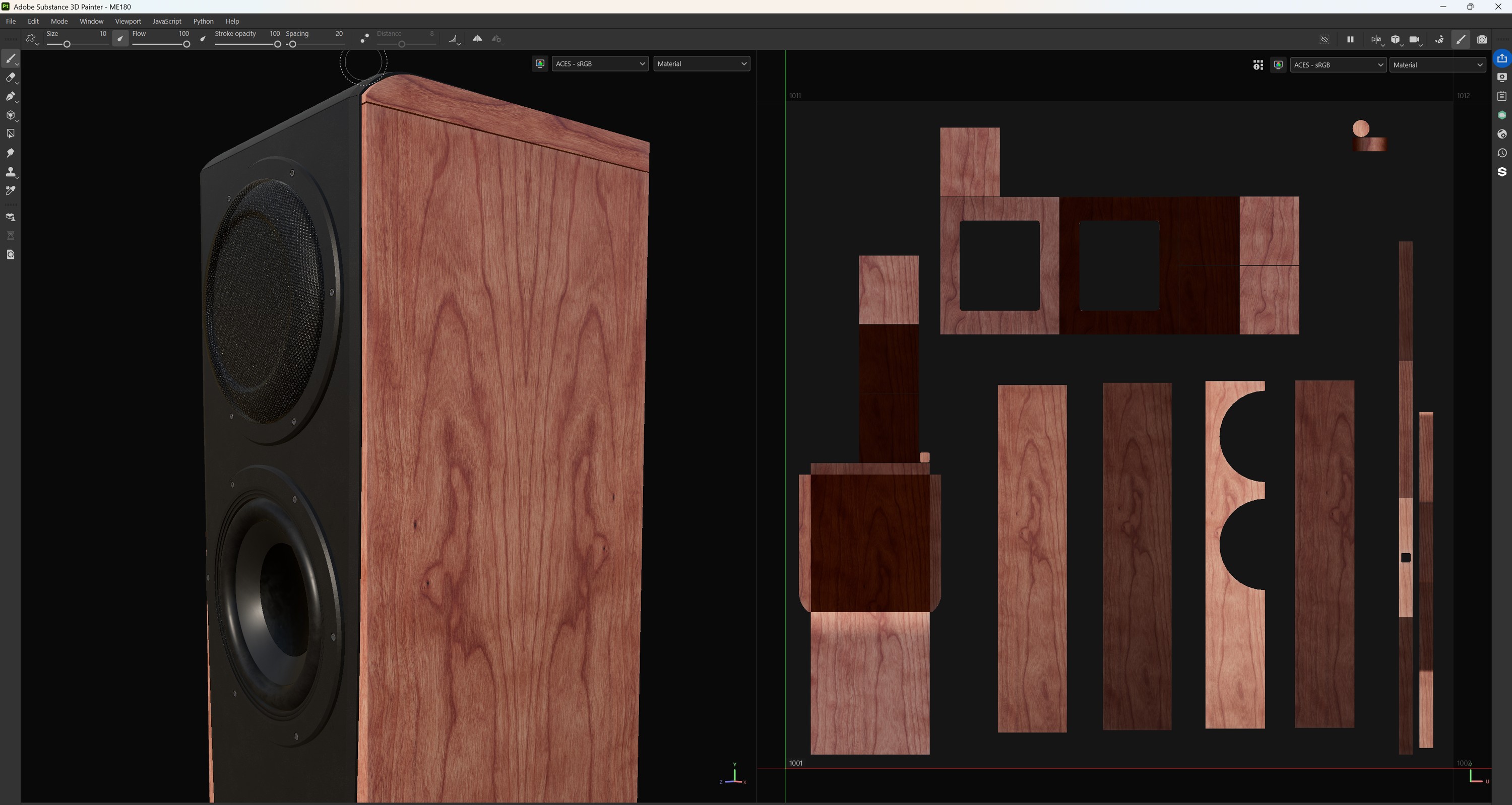The width and height of the screenshot is (1512, 805).
Task: Pause the engine computations
Action: [x=1350, y=39]
